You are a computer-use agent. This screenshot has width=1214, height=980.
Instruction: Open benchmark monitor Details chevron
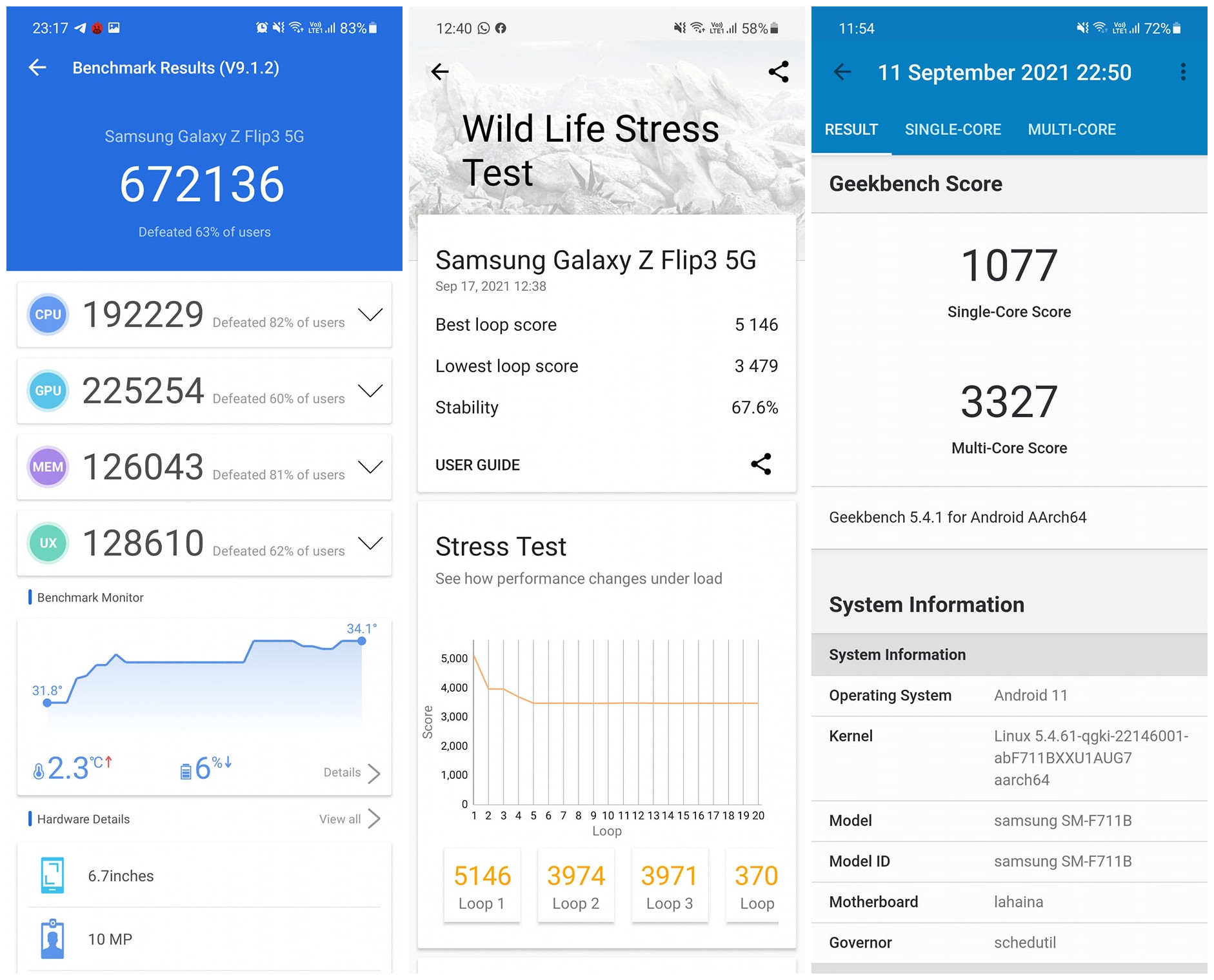(374, 773)
